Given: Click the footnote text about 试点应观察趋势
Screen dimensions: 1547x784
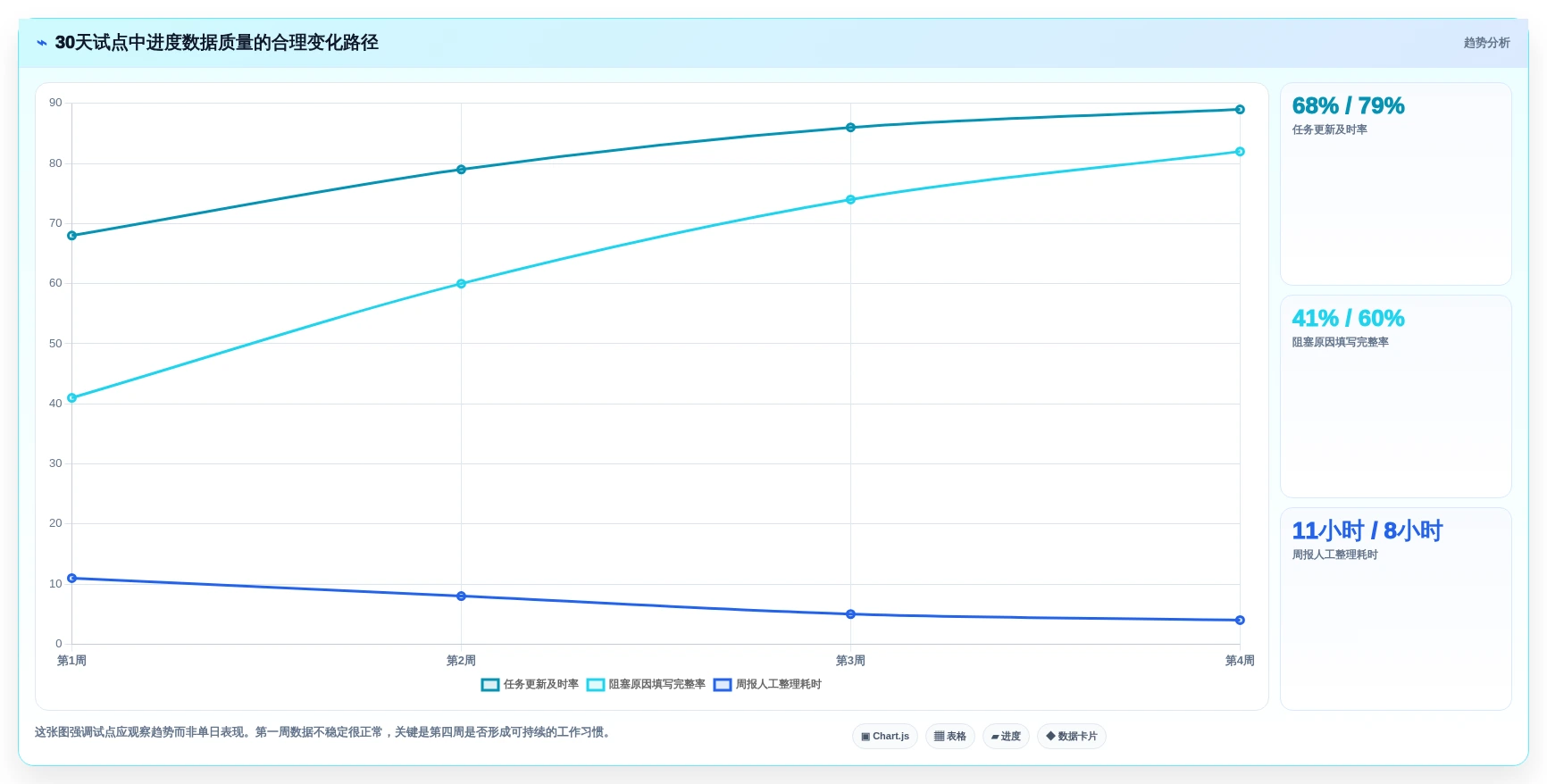Looking at the screenshot, I should pos(324,732).
